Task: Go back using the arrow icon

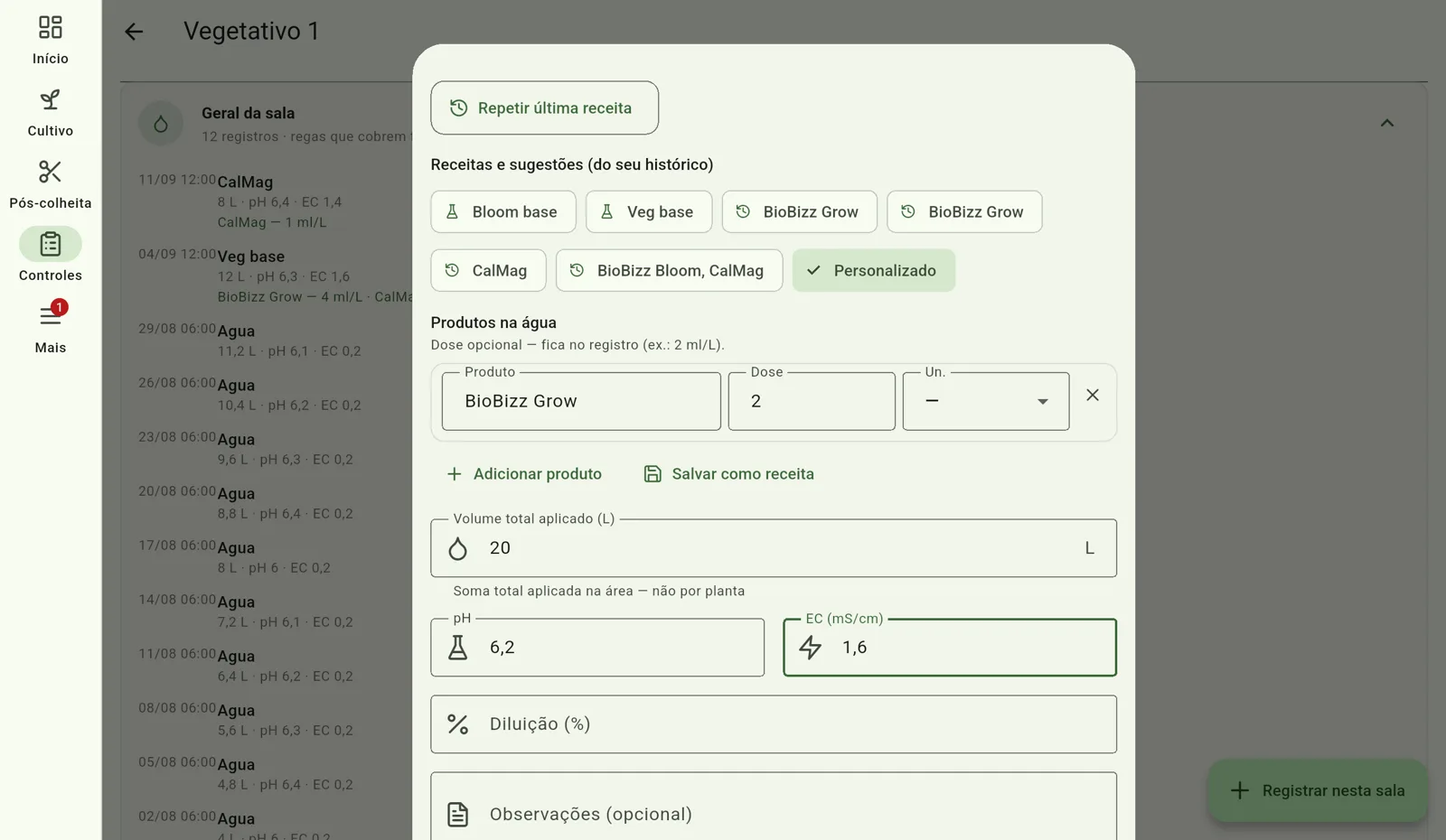Action: (x=134, y=32)
